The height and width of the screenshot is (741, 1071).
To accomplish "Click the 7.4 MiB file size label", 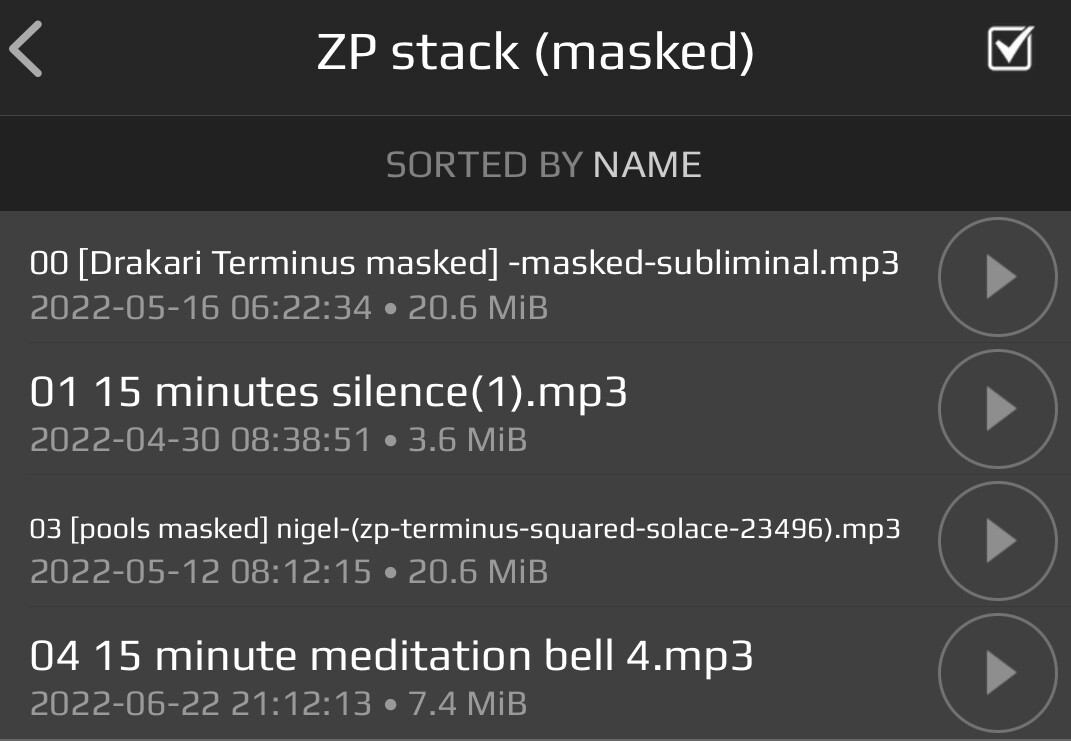I will pos(468,703).
